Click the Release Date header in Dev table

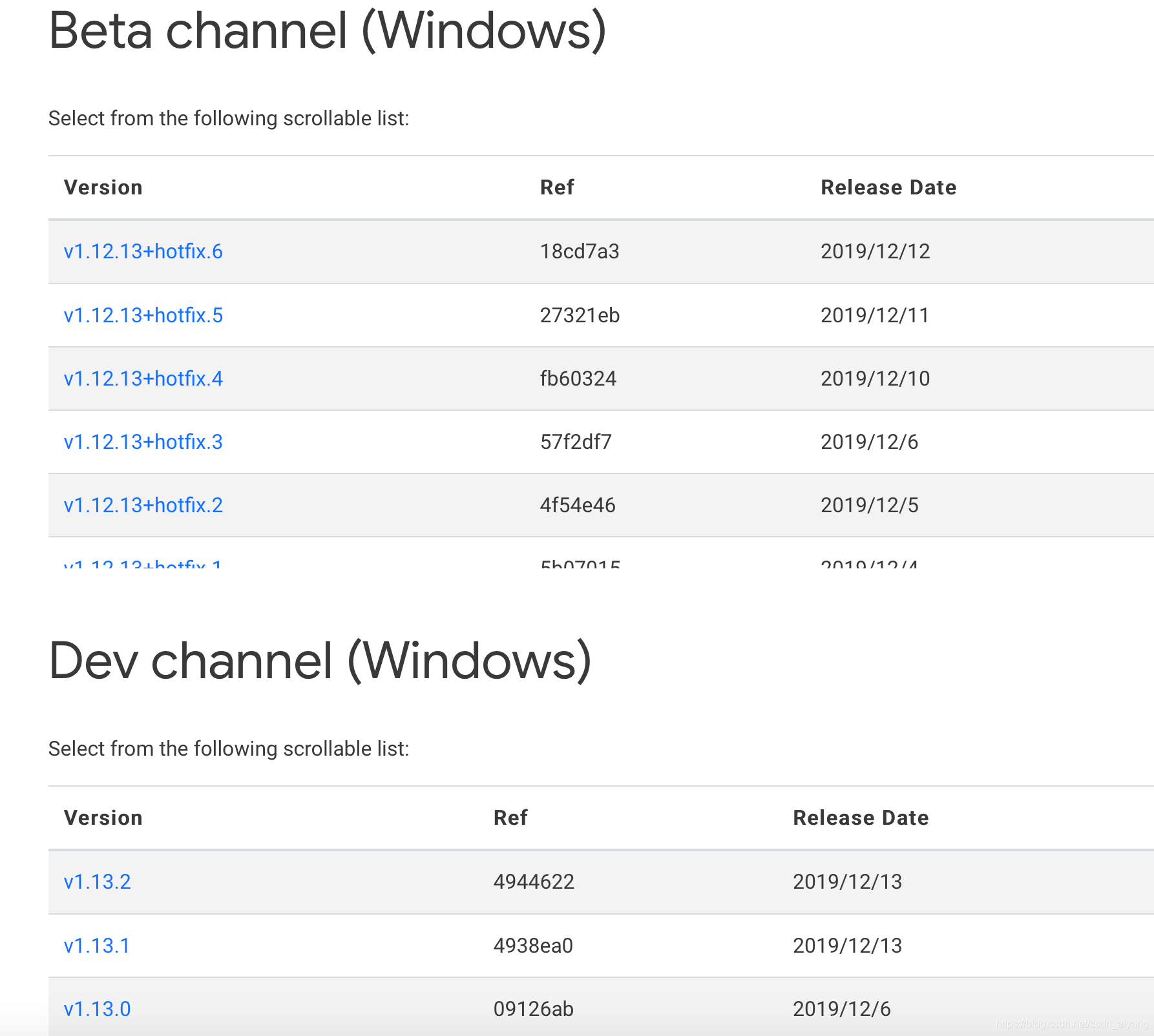click(x=861, y=818)
